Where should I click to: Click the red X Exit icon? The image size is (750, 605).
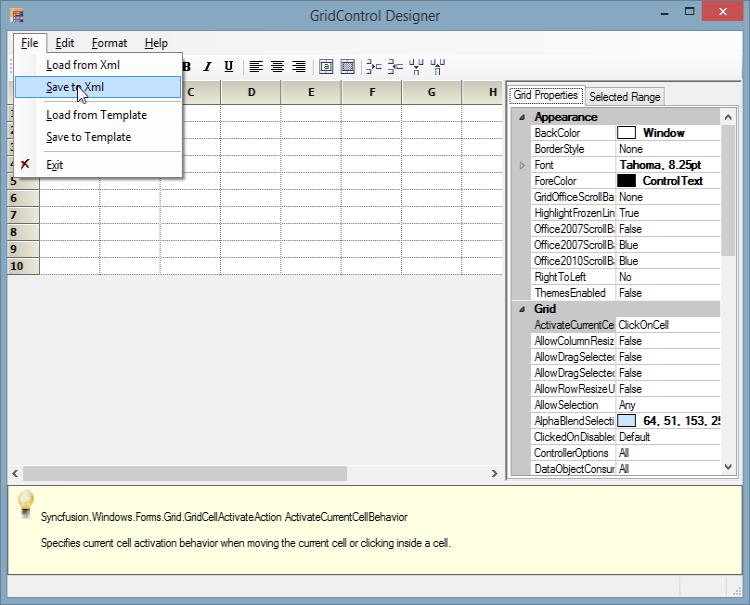coord(25,164)
